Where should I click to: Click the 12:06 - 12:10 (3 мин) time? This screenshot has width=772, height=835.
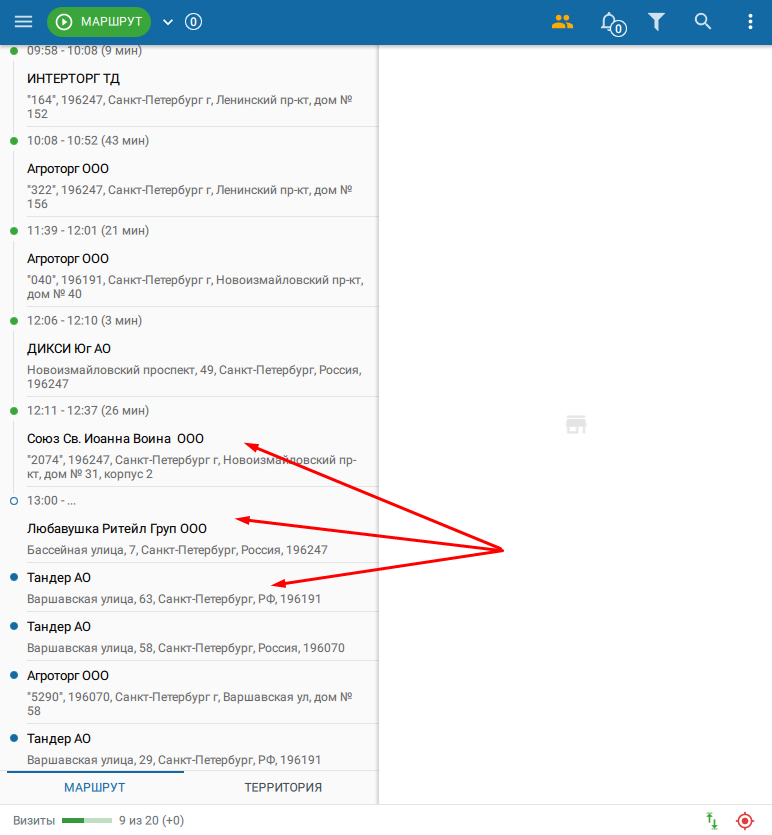(85, 321)
